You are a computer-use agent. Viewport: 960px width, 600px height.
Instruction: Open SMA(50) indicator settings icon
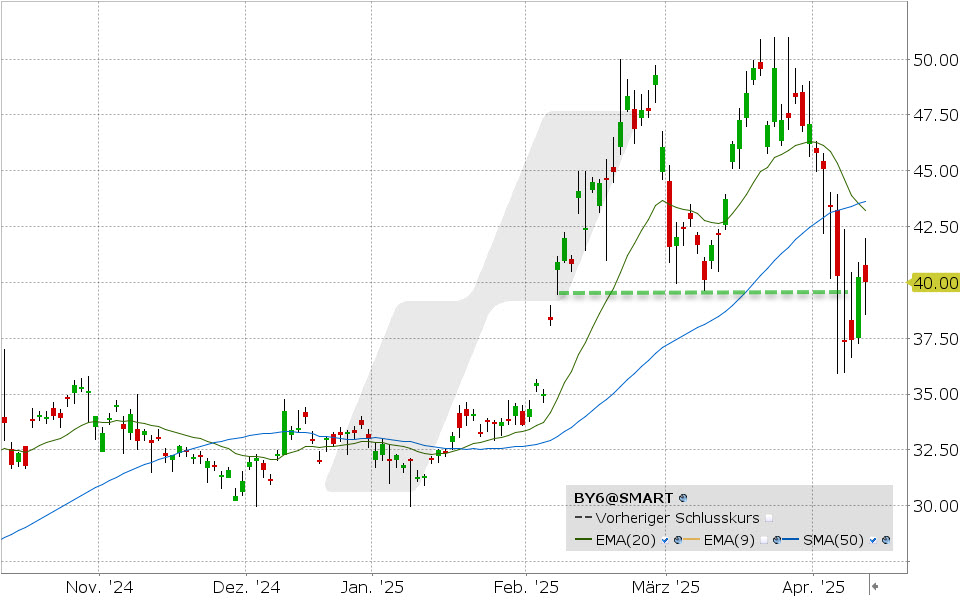(886, 540)
